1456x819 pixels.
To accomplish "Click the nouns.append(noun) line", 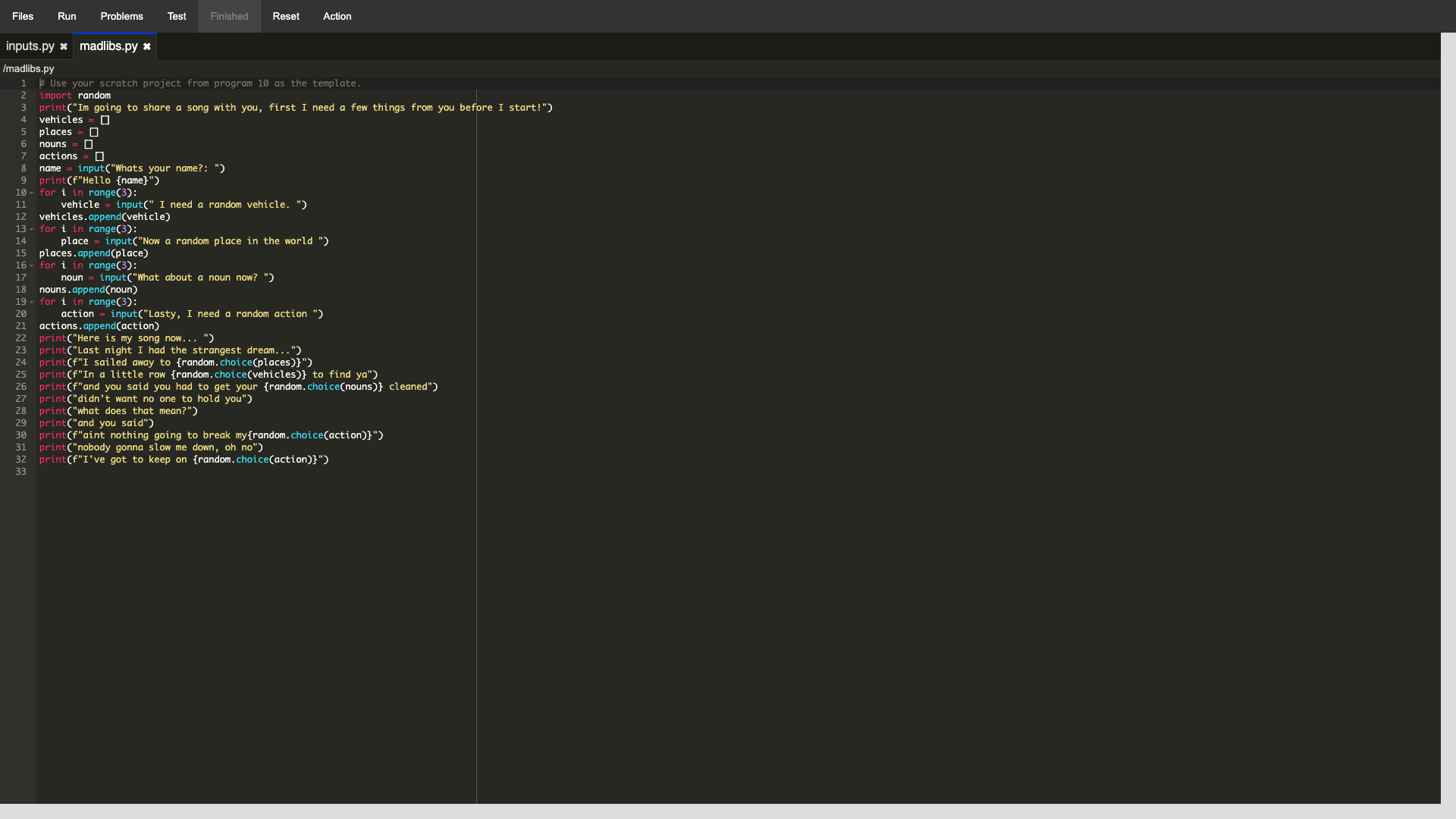I will [x=89, y=290].
